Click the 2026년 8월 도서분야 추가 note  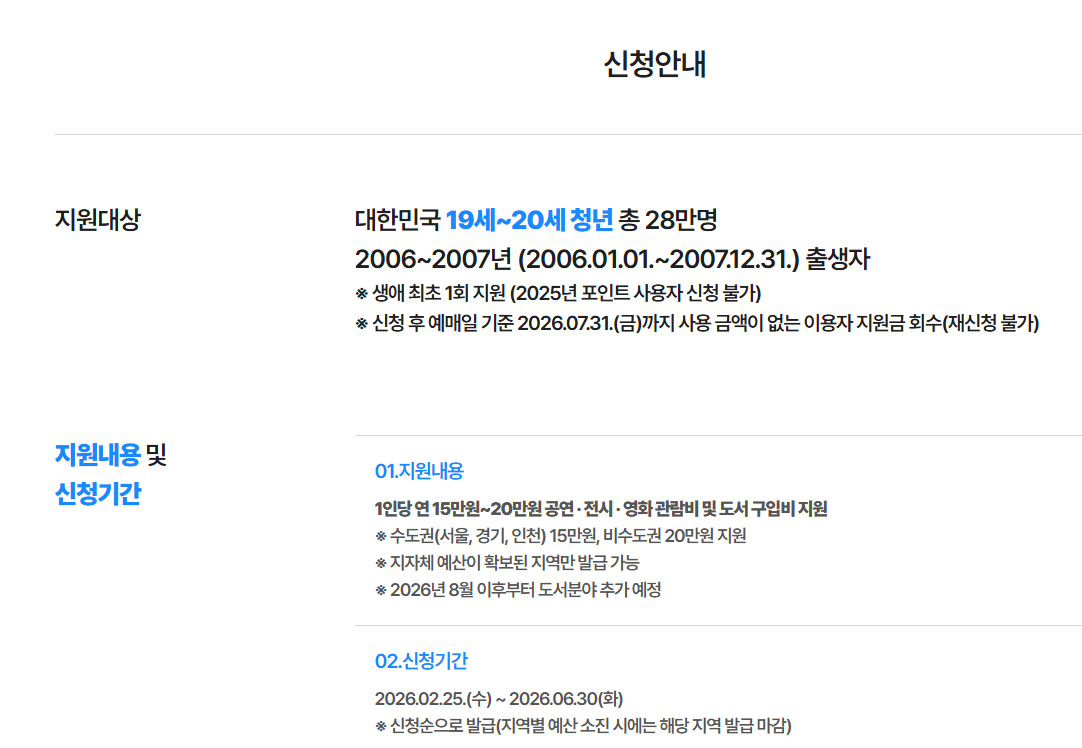[518, 590]
